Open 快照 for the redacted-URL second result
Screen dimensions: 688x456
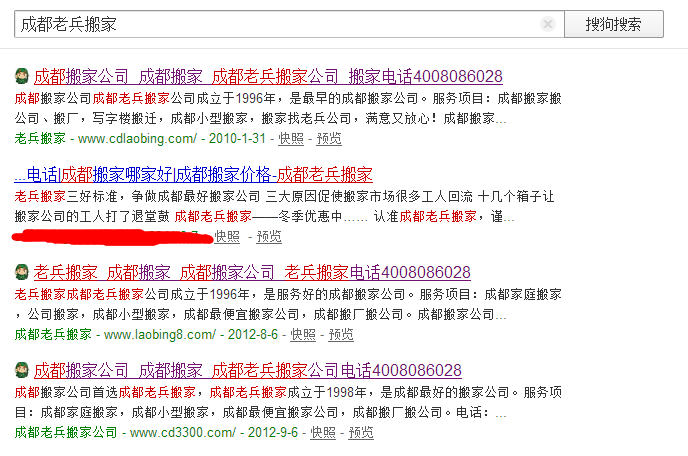tap(227, 237)
